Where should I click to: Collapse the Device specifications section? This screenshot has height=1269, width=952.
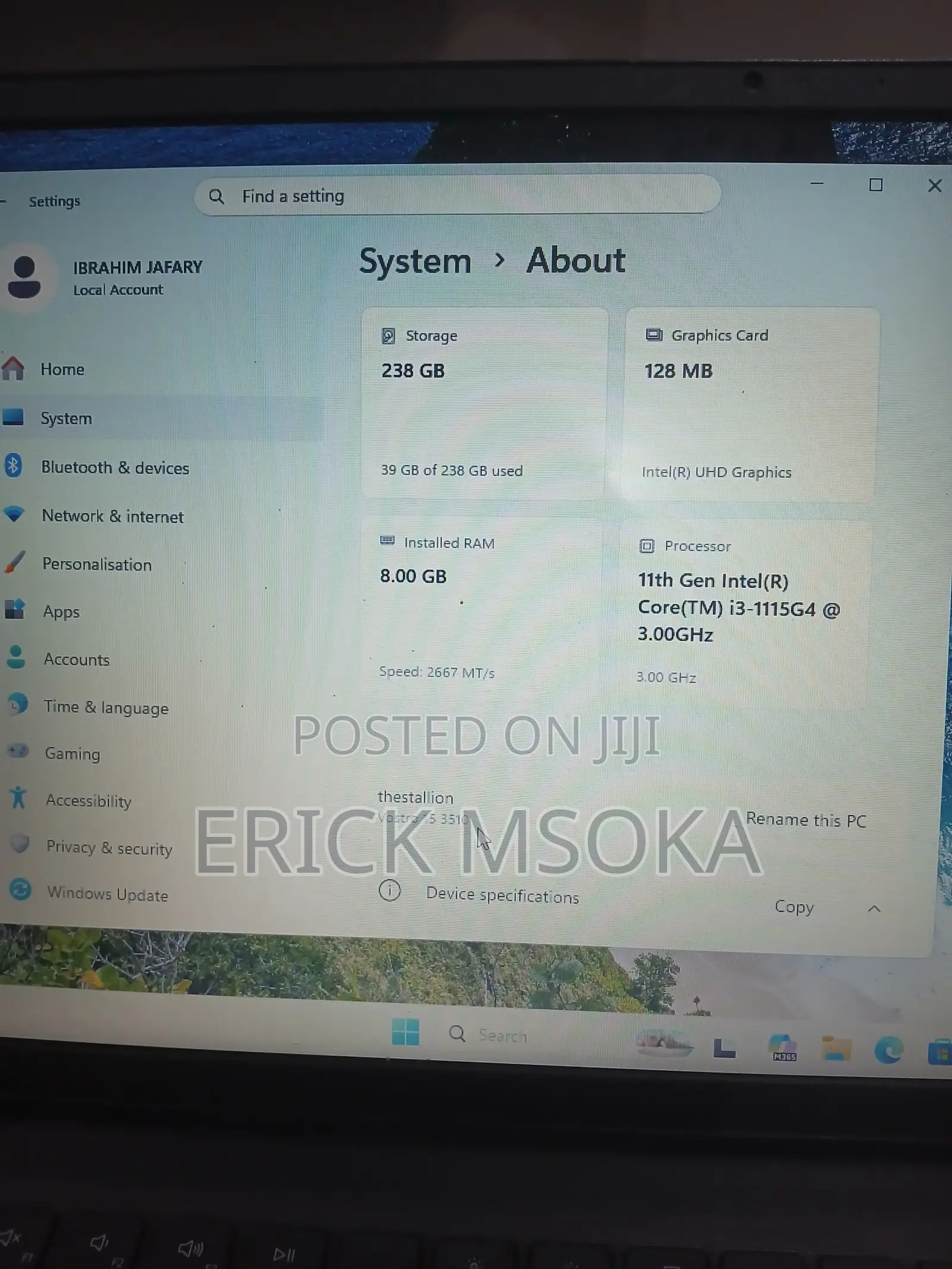pos(873,908)
